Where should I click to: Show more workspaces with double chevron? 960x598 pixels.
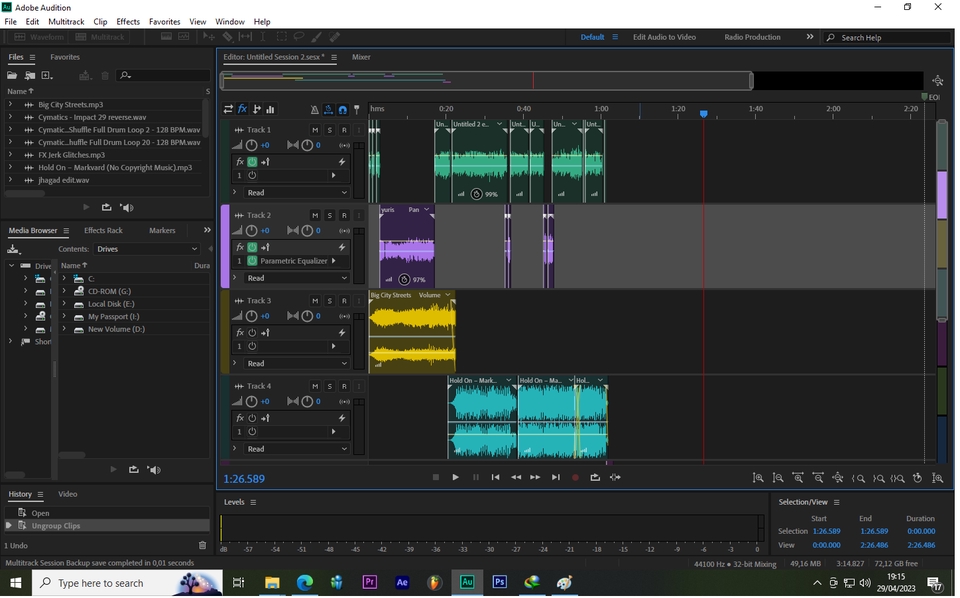(810, 37)
